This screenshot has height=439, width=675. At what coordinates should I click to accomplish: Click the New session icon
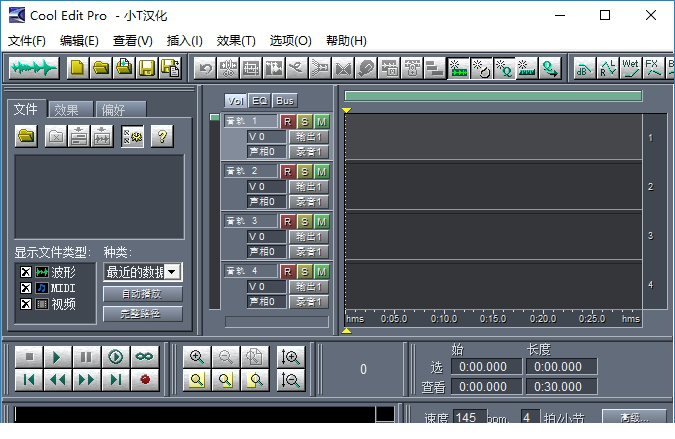(78, 68)
